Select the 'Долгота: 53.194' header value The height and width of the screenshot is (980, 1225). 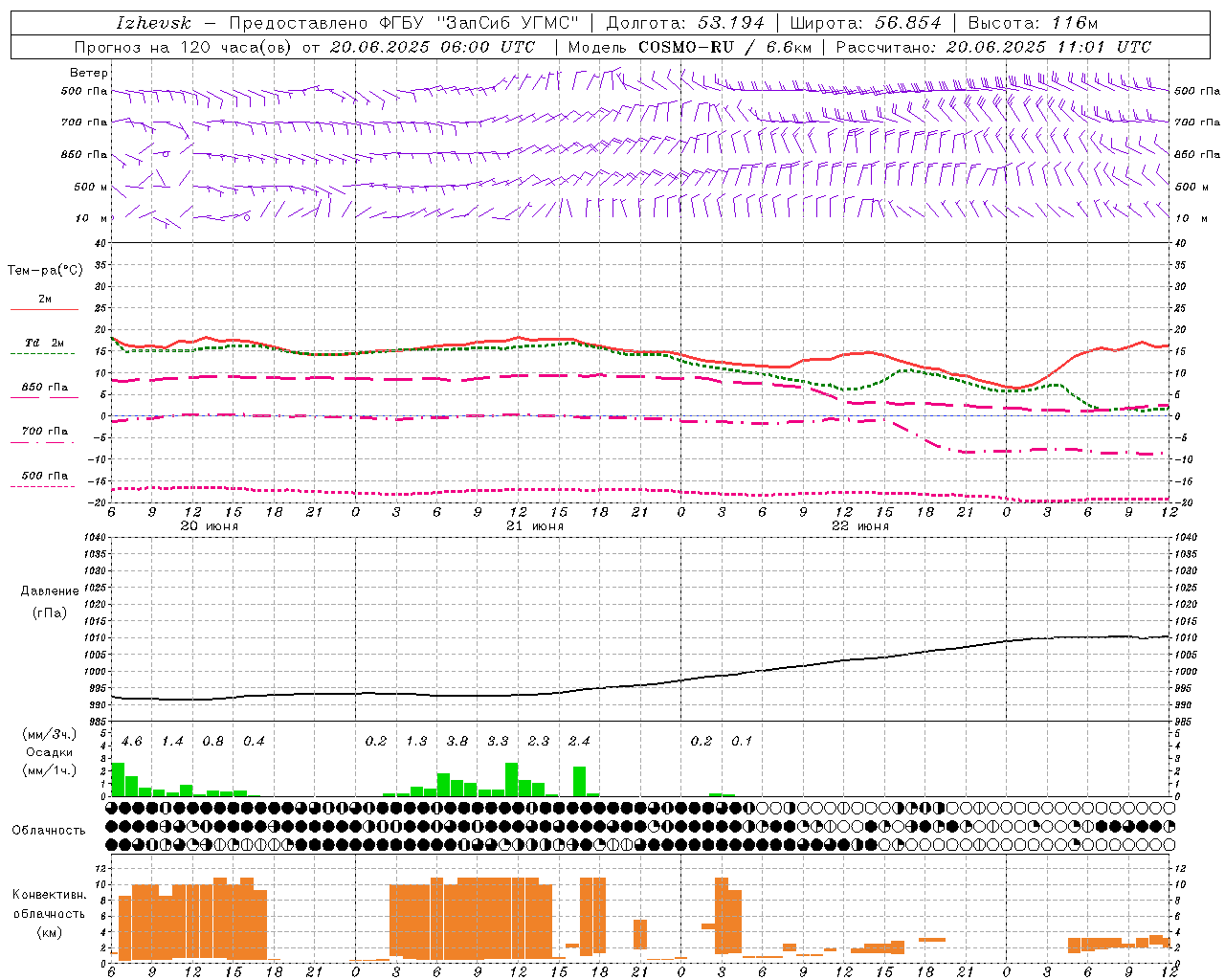pyautogui.click(x=685, y=23)
